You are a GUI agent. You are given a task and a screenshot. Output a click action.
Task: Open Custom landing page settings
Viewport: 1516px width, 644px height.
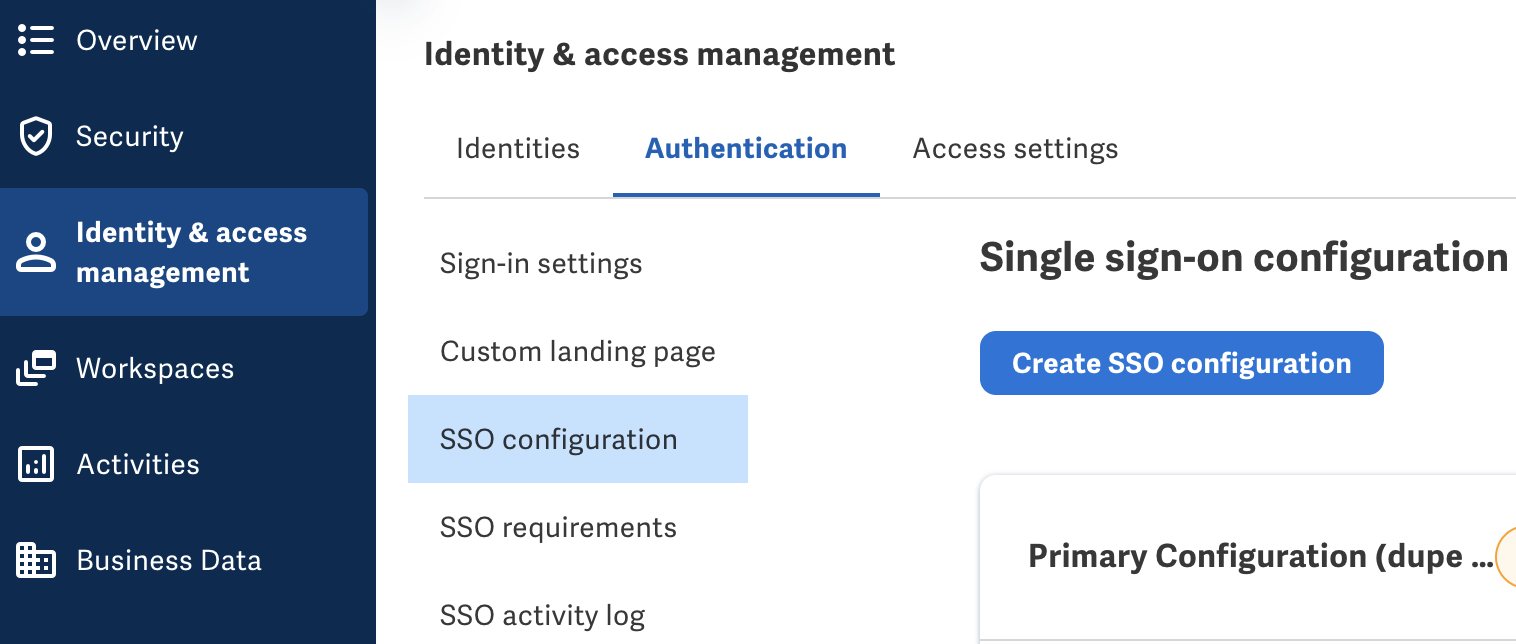pyautogui.click(x=578, y=352)
